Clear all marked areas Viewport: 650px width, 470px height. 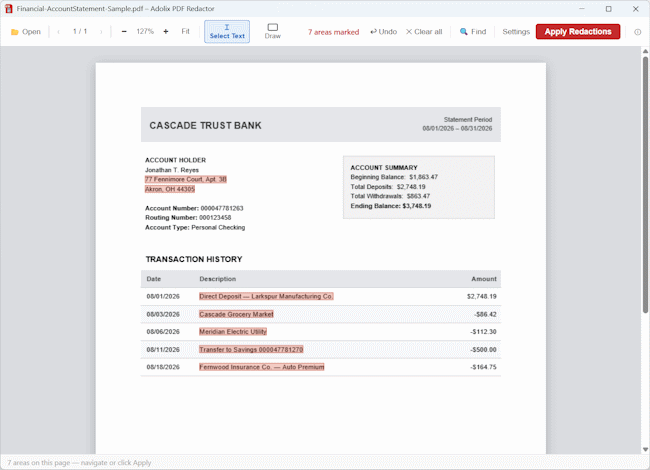pos(424,31)
